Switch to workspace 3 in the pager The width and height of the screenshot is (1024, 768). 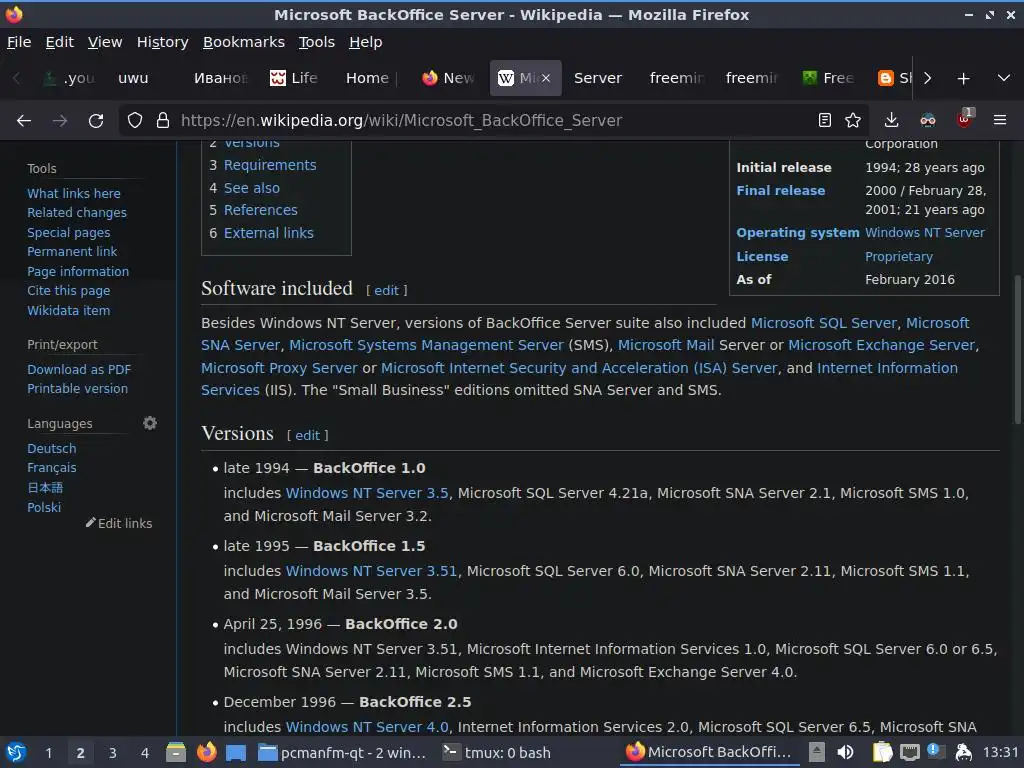pos(112,753)
